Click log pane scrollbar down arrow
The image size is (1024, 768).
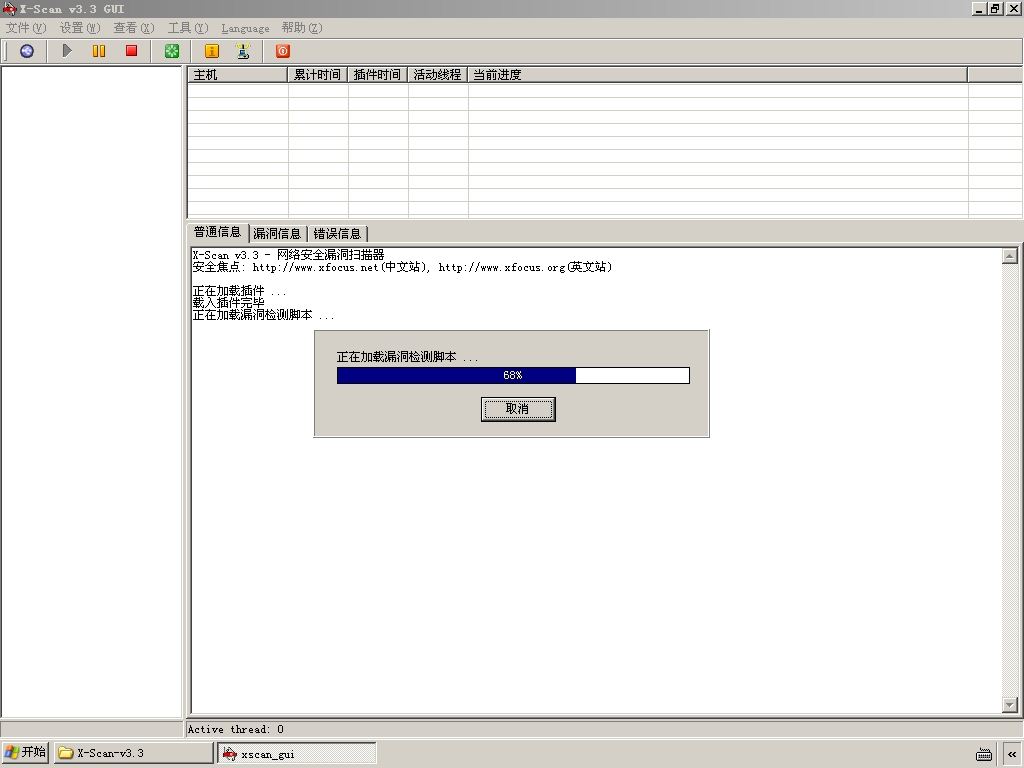pos(1010,705)
